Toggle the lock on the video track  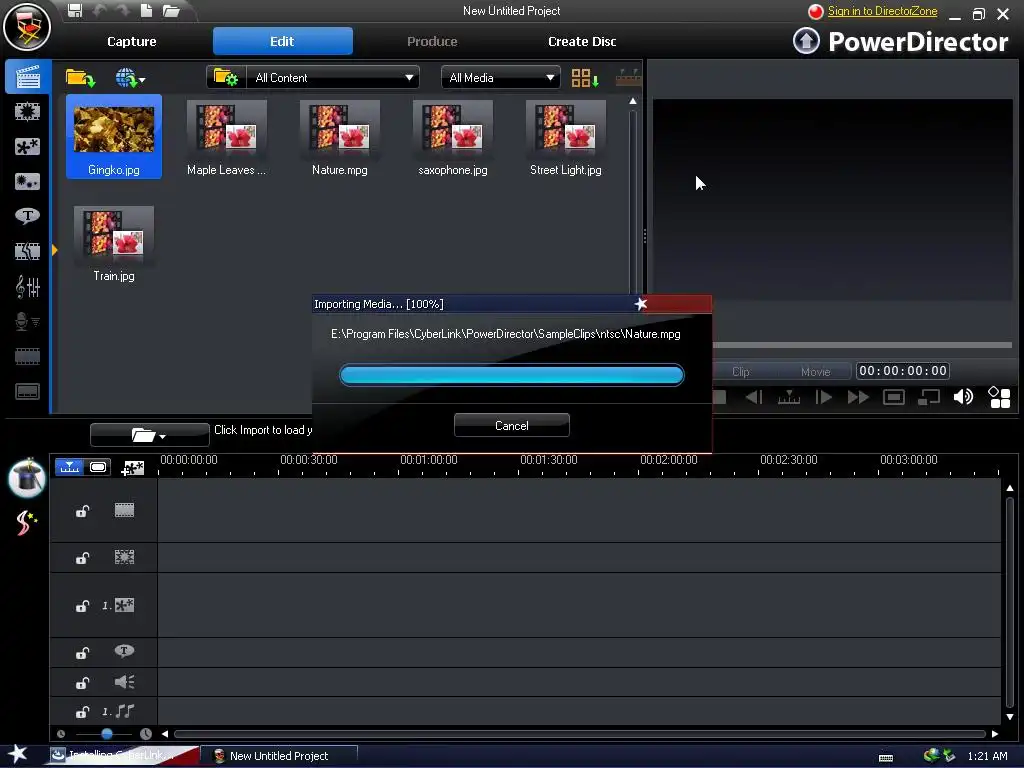pyautogui.click(x=82, y=511)
